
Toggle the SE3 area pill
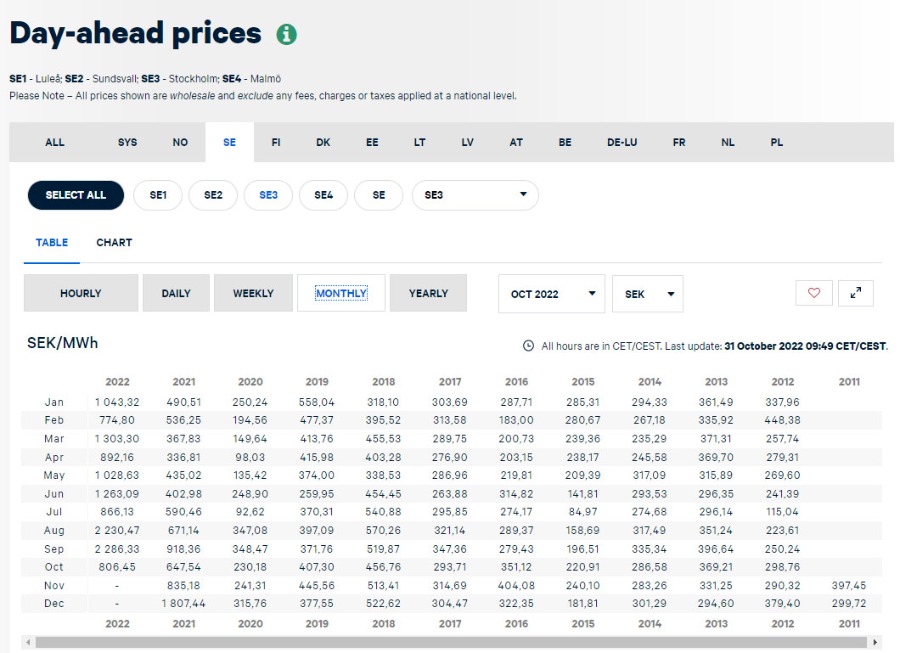click(x=268, y=195)
